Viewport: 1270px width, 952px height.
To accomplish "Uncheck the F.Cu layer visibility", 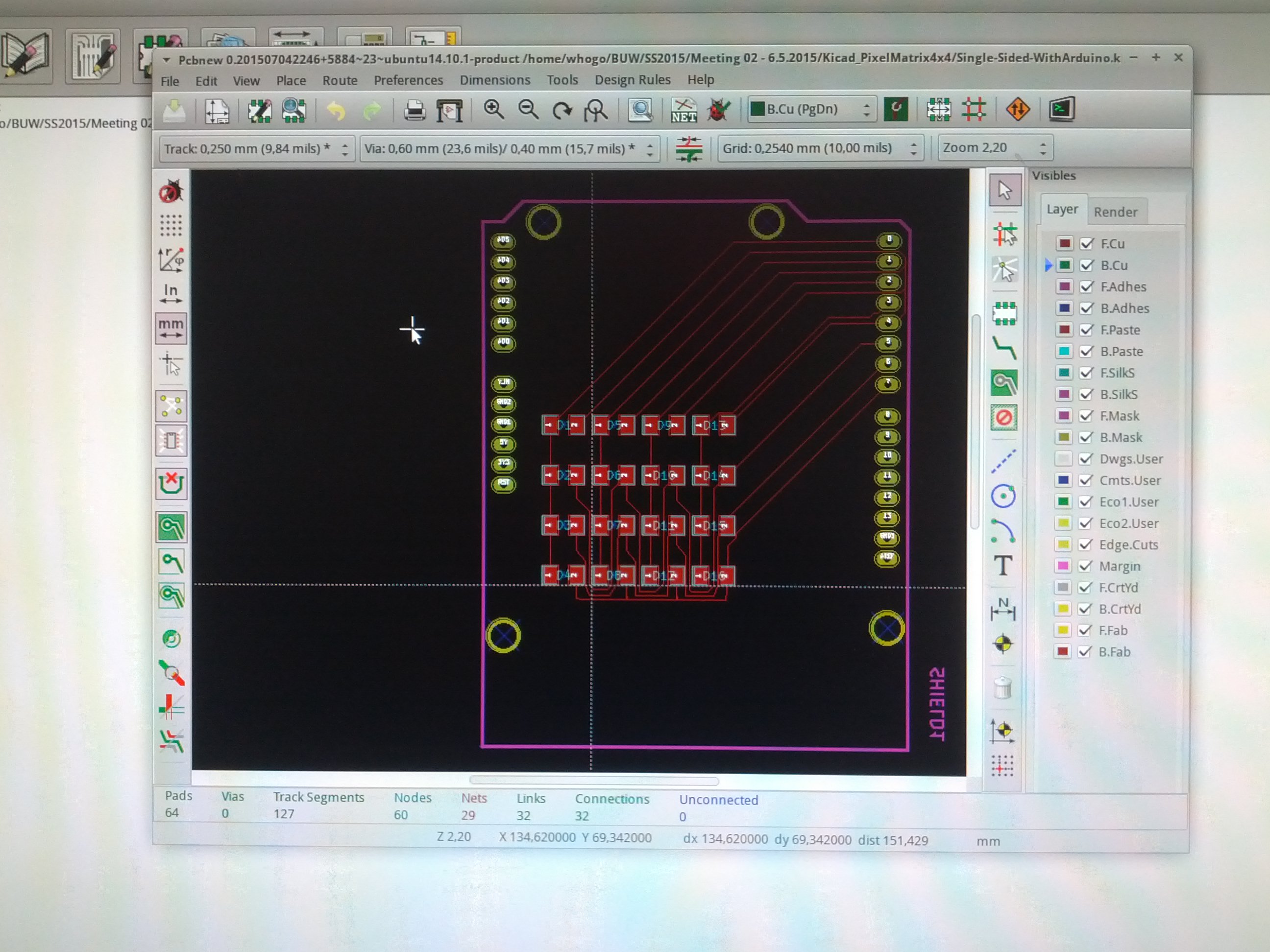I will pos(1086,244).
